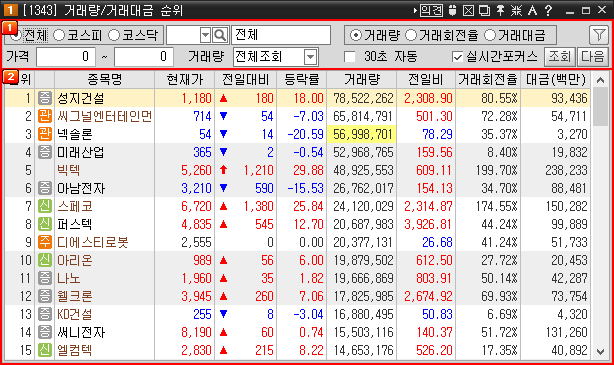Enable the 30초 자동 refresh checkbox

pos(349,57)
